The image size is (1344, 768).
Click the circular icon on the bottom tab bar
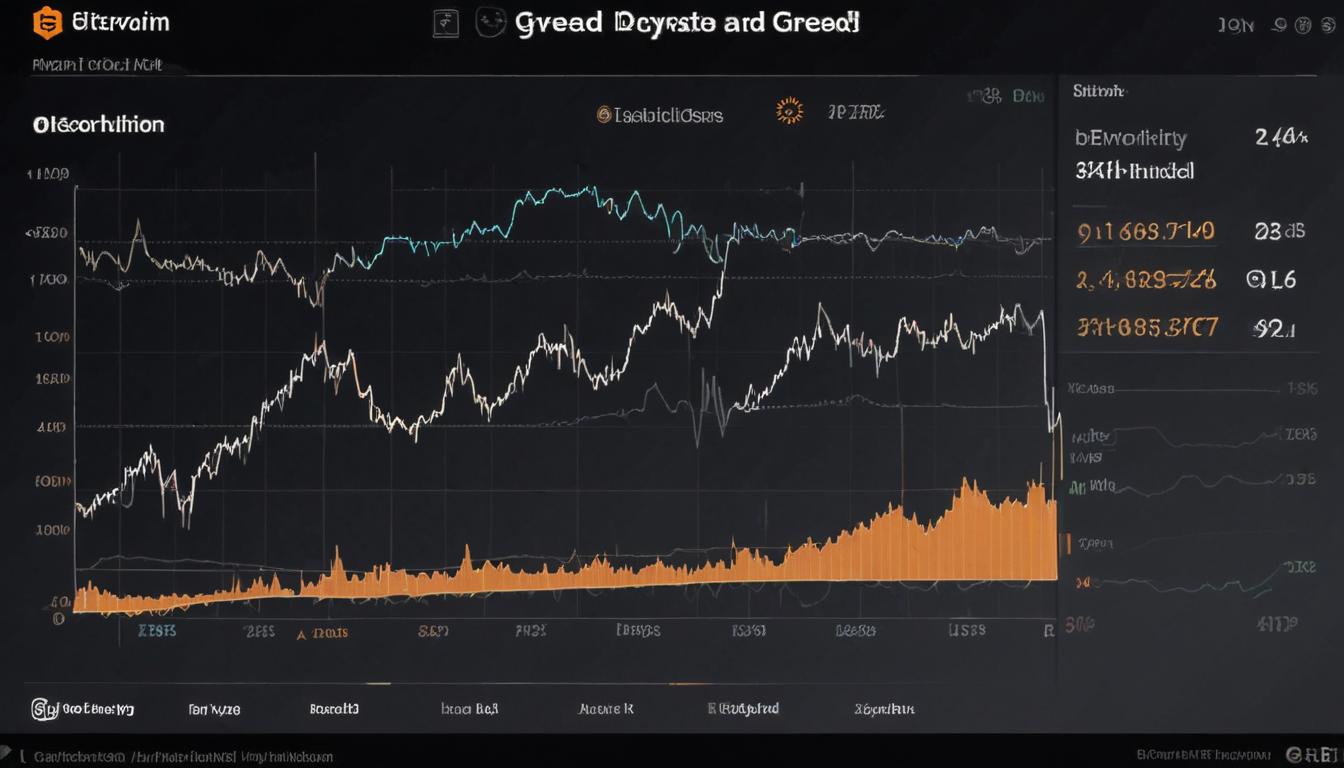[44, 709]
